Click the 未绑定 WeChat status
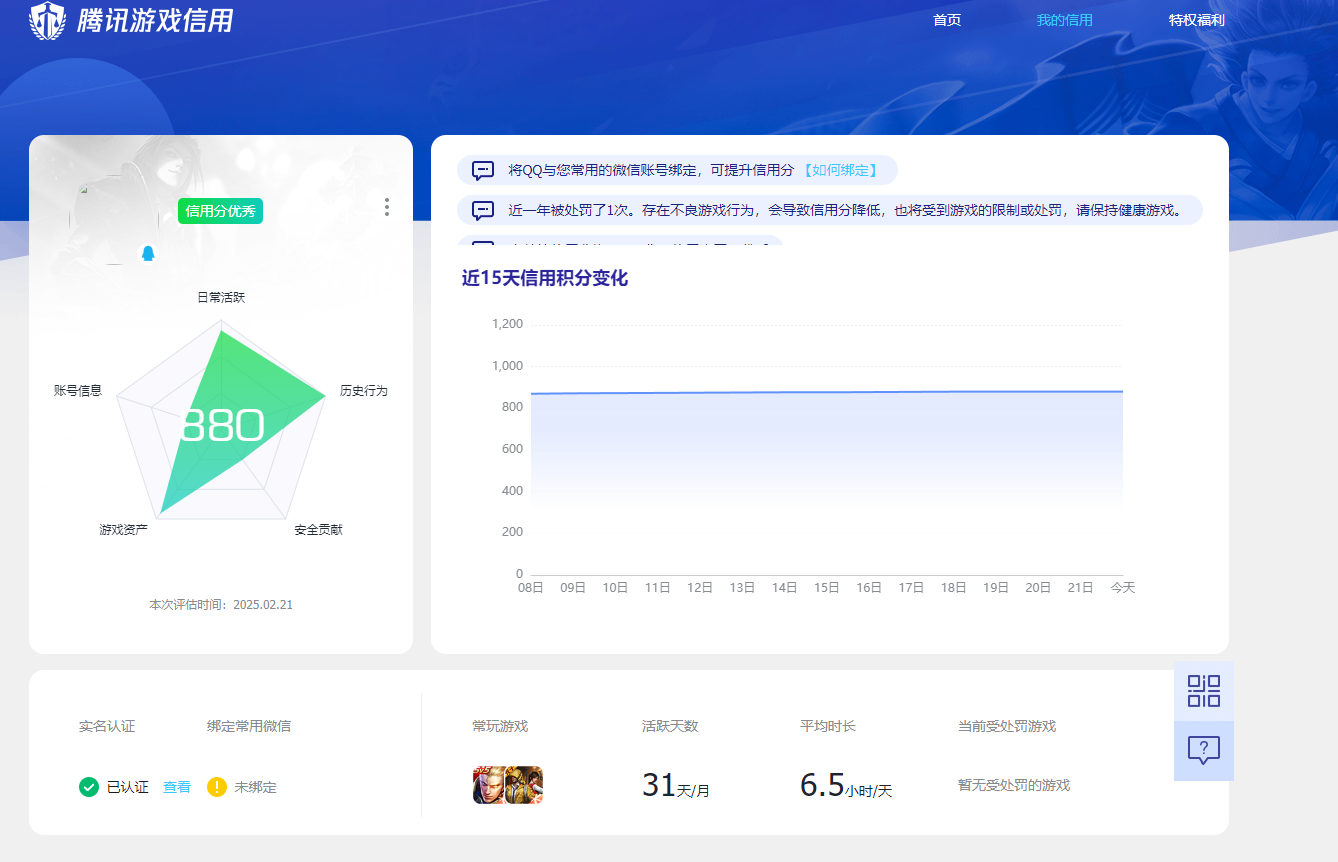Image resolution: width=1338 pixels, height=862 pixels. click(255, 787)
